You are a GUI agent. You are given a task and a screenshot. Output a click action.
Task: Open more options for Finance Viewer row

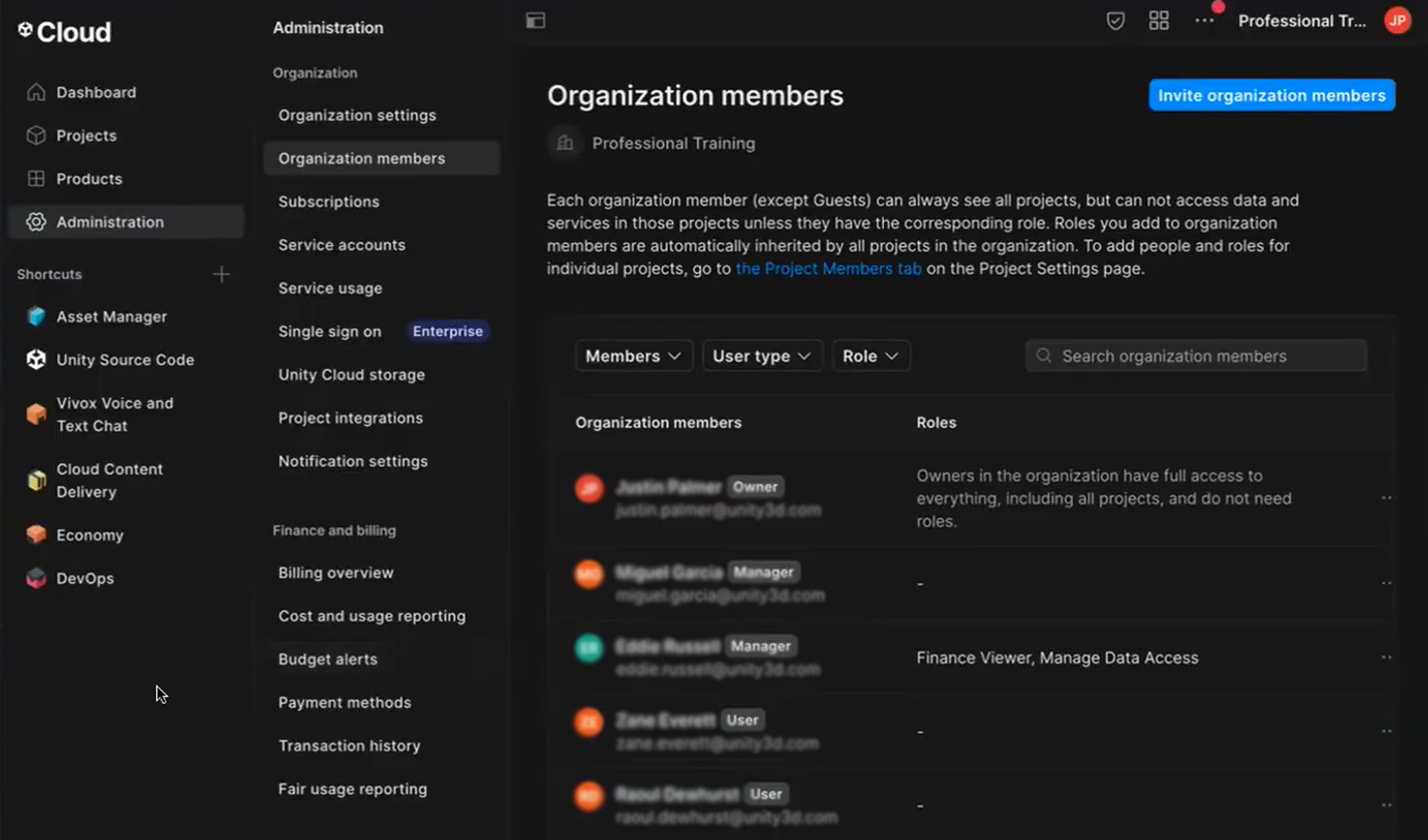click(1386, 657)
